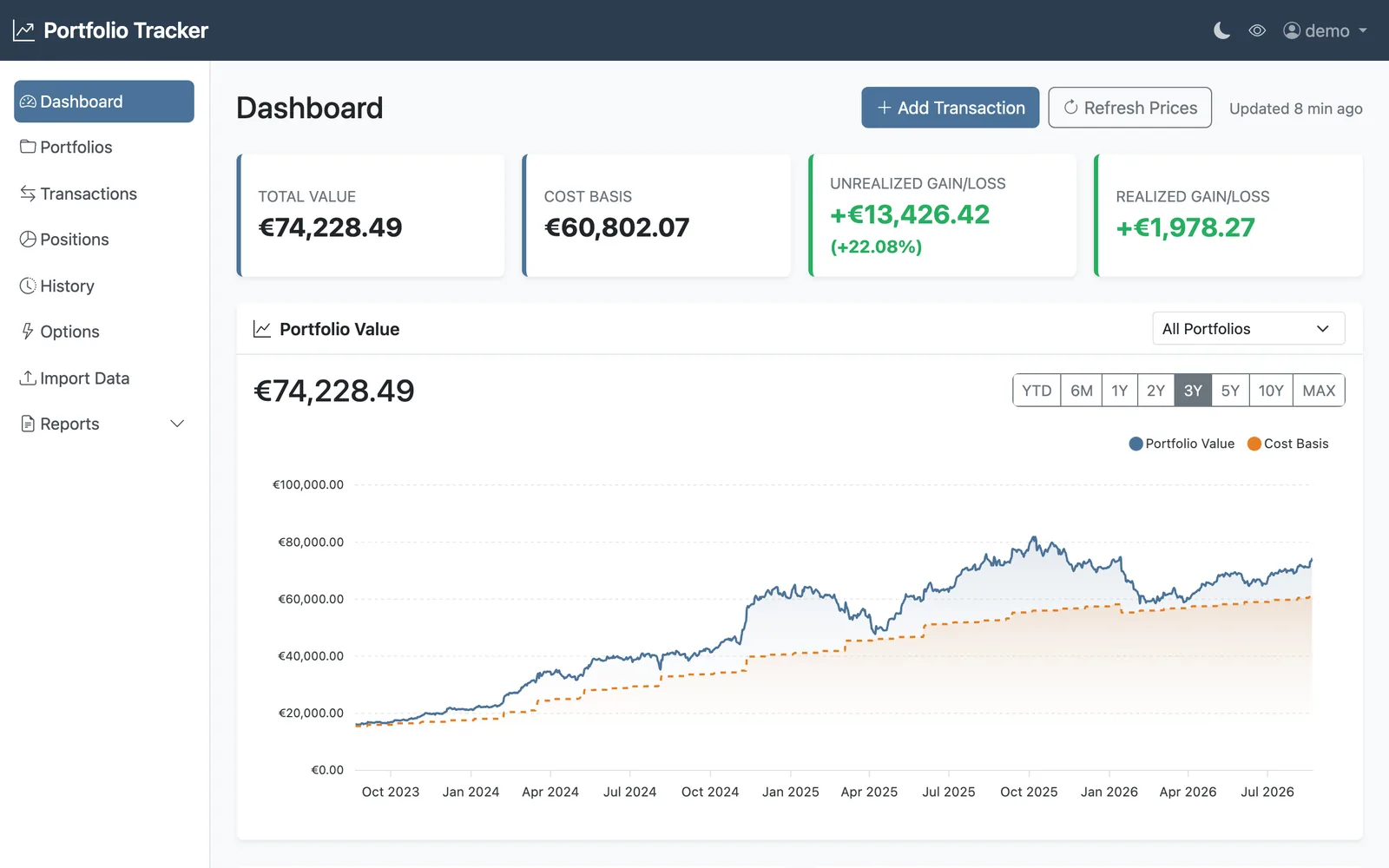Click the Reports document icon

[28, 424]
